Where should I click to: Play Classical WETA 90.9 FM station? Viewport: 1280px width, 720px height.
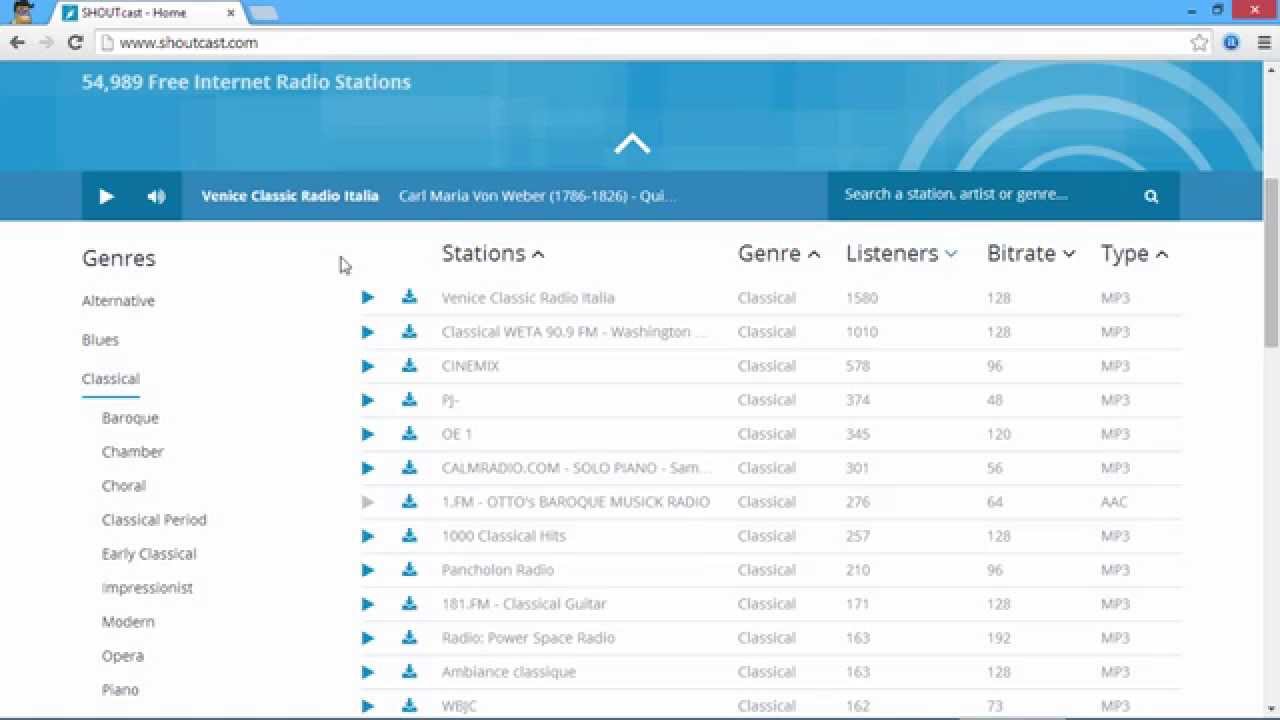point(368,332)
